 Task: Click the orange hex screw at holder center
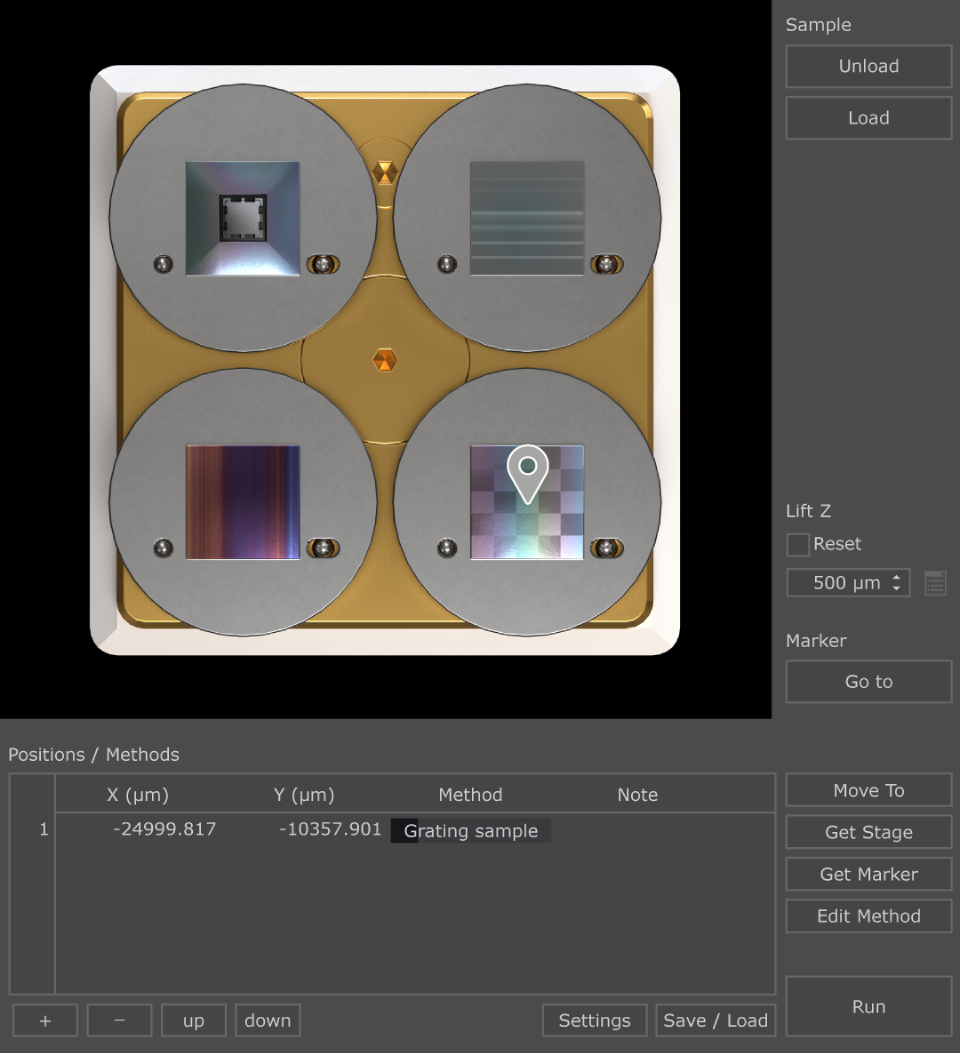pos(385,359)
